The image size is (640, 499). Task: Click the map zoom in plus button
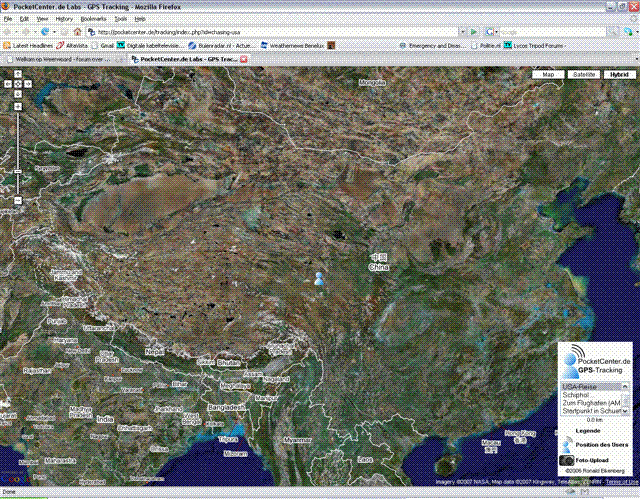[x=18, y=106]
